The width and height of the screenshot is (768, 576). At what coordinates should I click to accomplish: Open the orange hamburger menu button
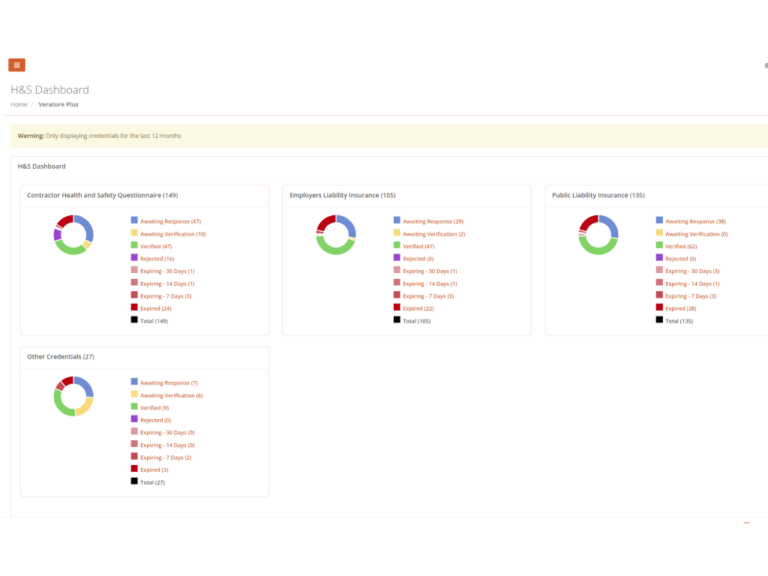coord(17,65)
